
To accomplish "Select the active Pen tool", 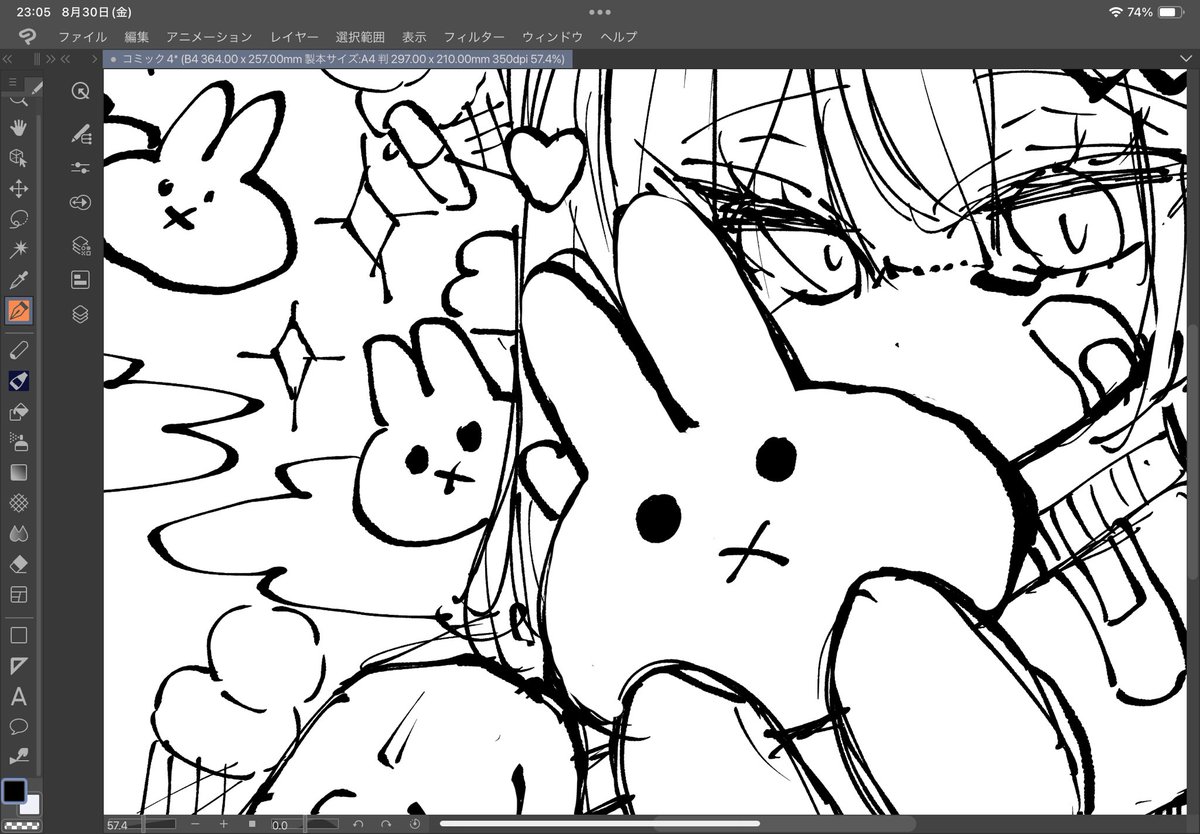I will 18,310.
